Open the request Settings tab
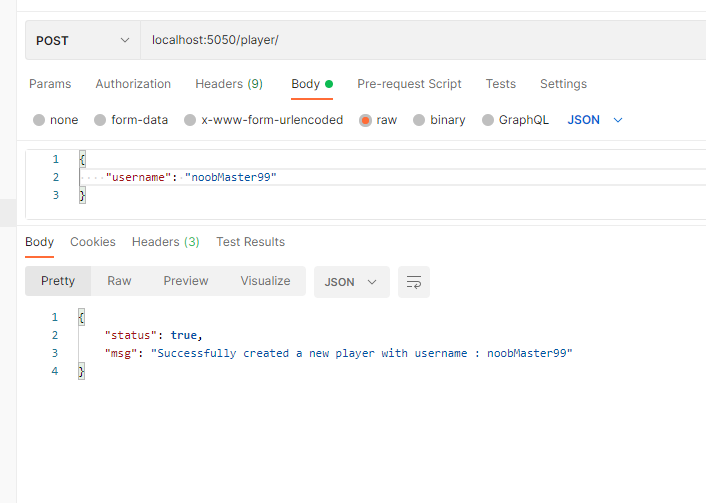 tap(563, 84)
